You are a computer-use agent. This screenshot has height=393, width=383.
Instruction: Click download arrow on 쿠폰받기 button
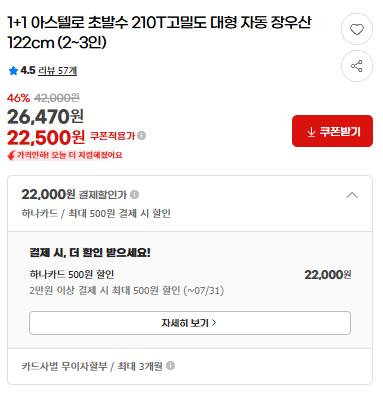coord(311,132)
